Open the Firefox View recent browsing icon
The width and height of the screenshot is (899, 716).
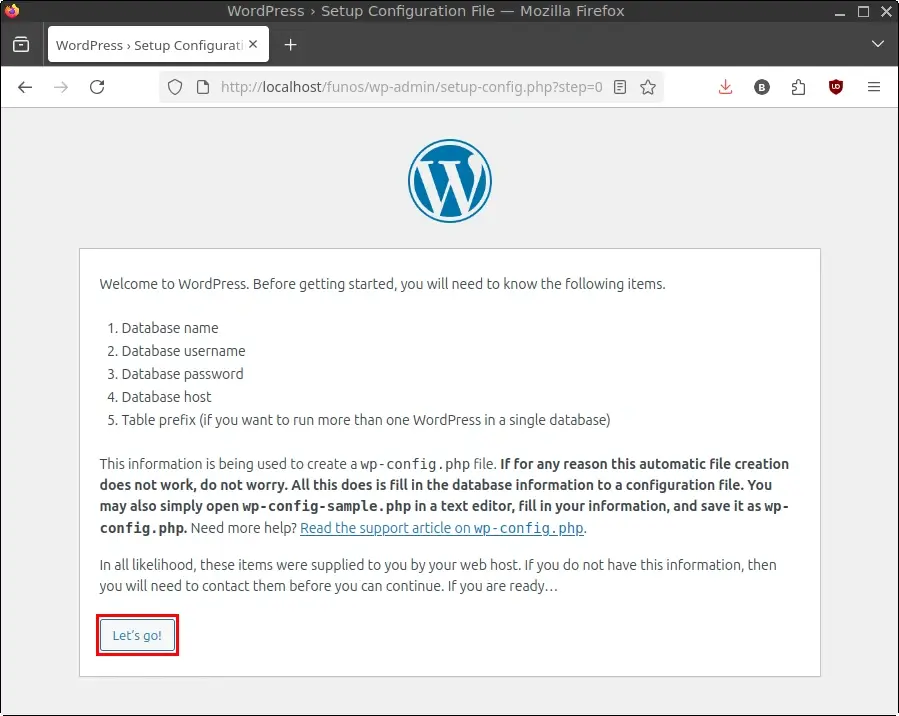(x=21, y=44)
